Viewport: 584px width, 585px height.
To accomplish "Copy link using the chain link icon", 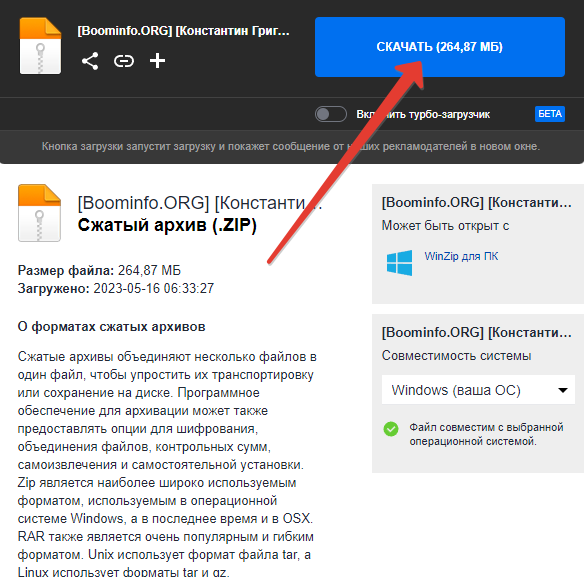I will click(124, 61).
